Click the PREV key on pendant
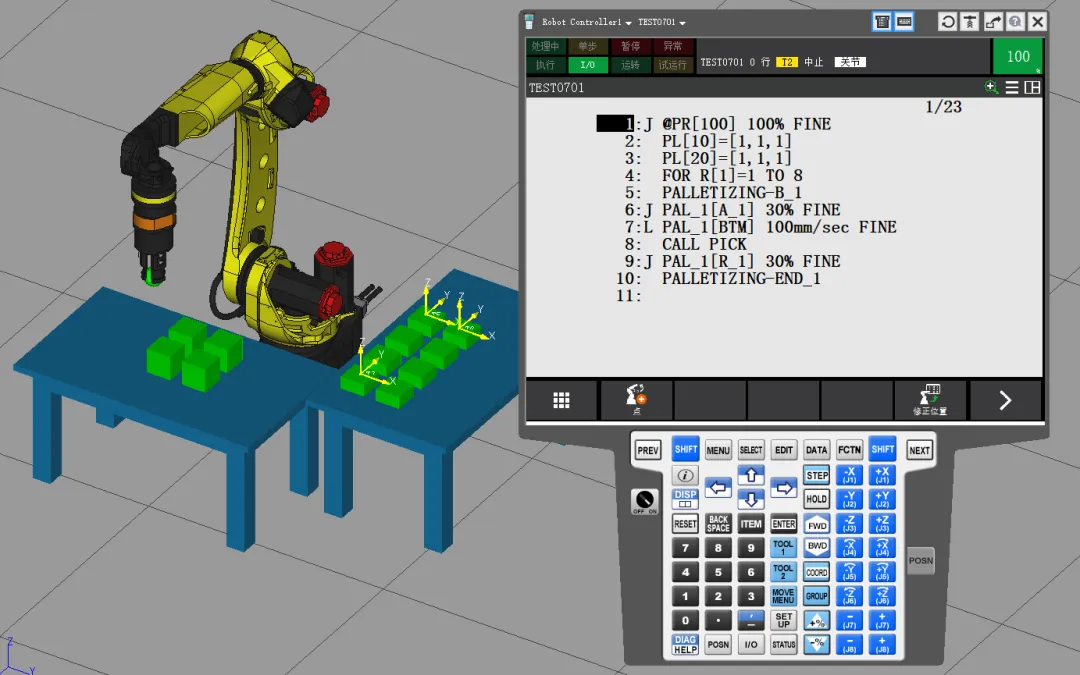Screen dimensions: 1080x675 [647, 450]
